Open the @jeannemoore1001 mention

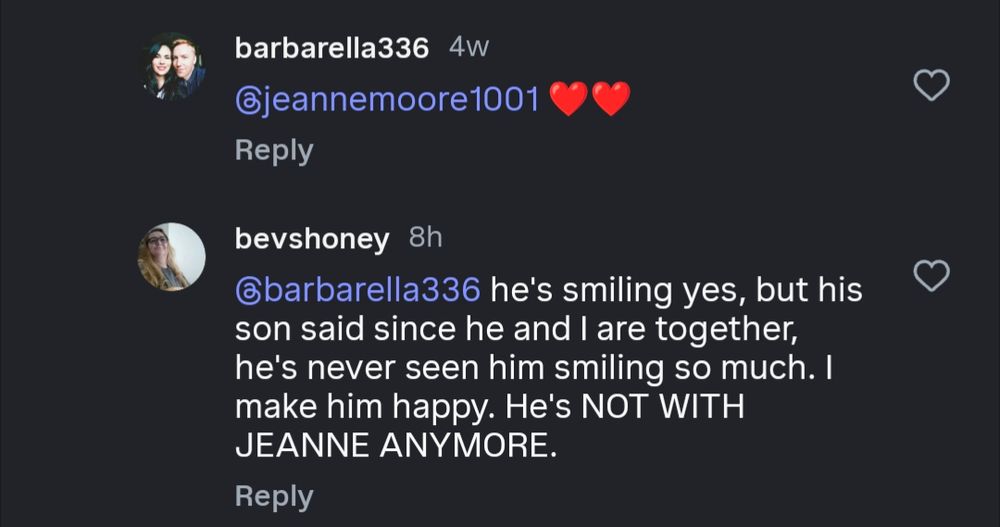pos(388,99)
